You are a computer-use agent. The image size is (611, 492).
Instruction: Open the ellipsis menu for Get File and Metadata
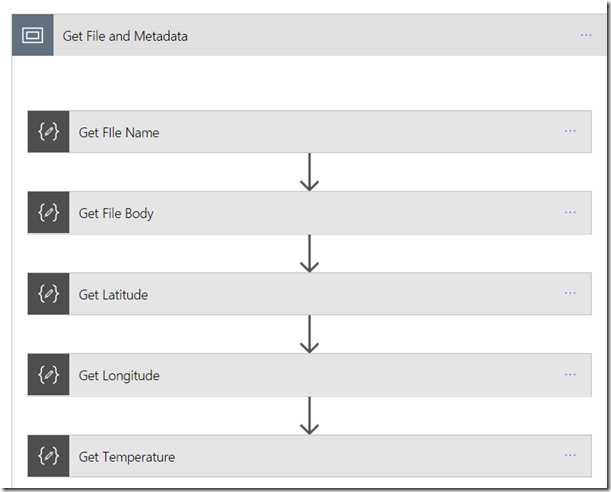click(586, 35)
